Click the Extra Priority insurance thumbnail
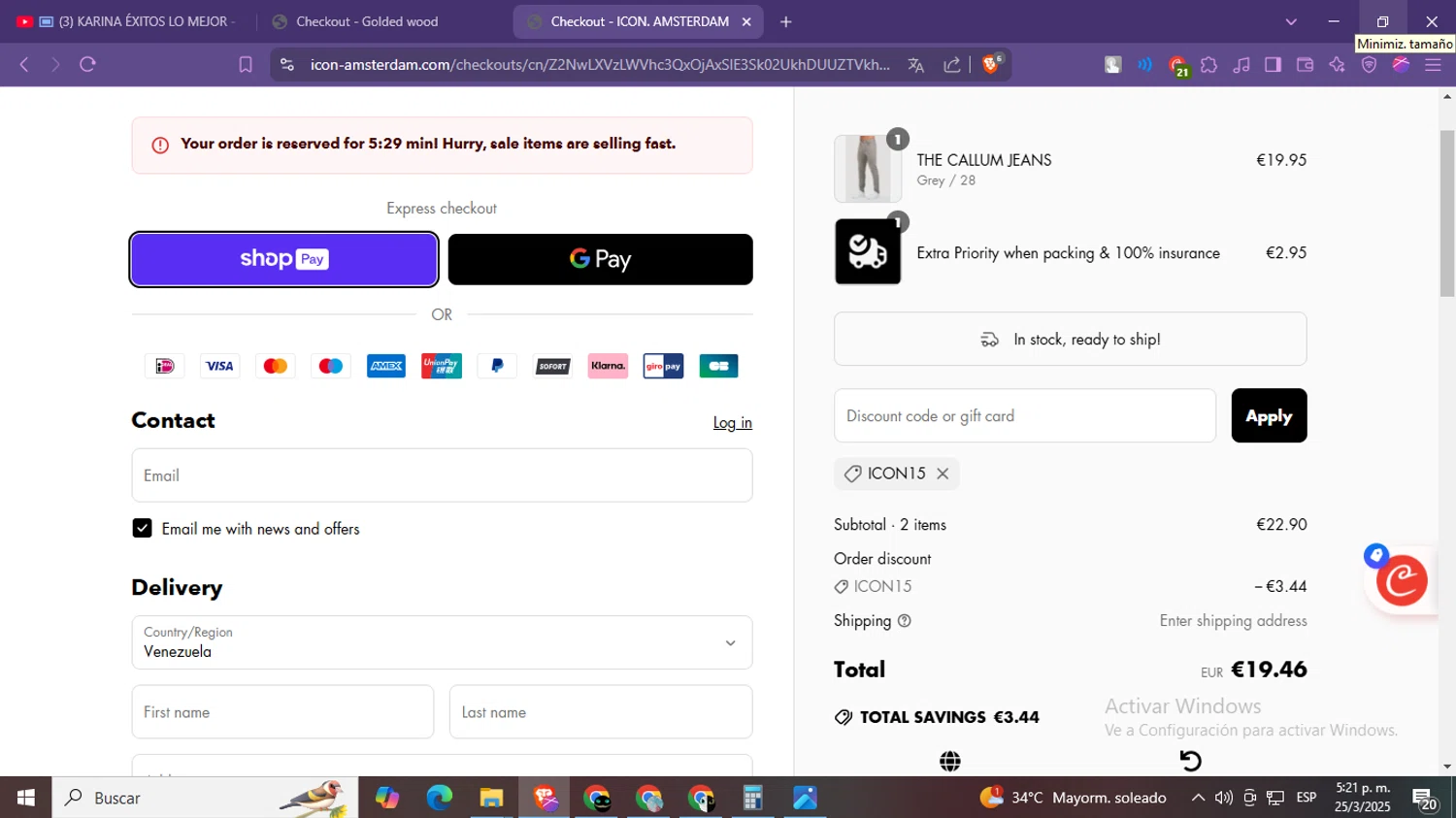1456x818 pixels. (x=868, y=251)
